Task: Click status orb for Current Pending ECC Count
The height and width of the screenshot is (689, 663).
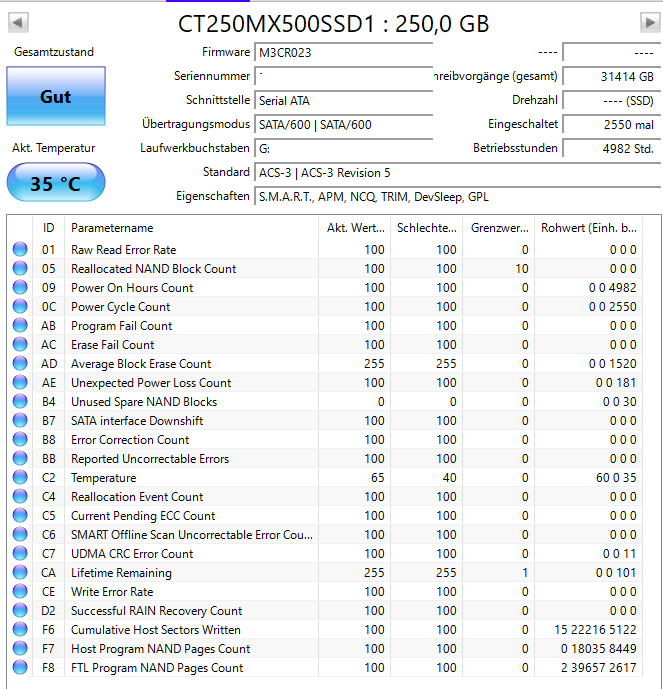Action: (20, 515)
